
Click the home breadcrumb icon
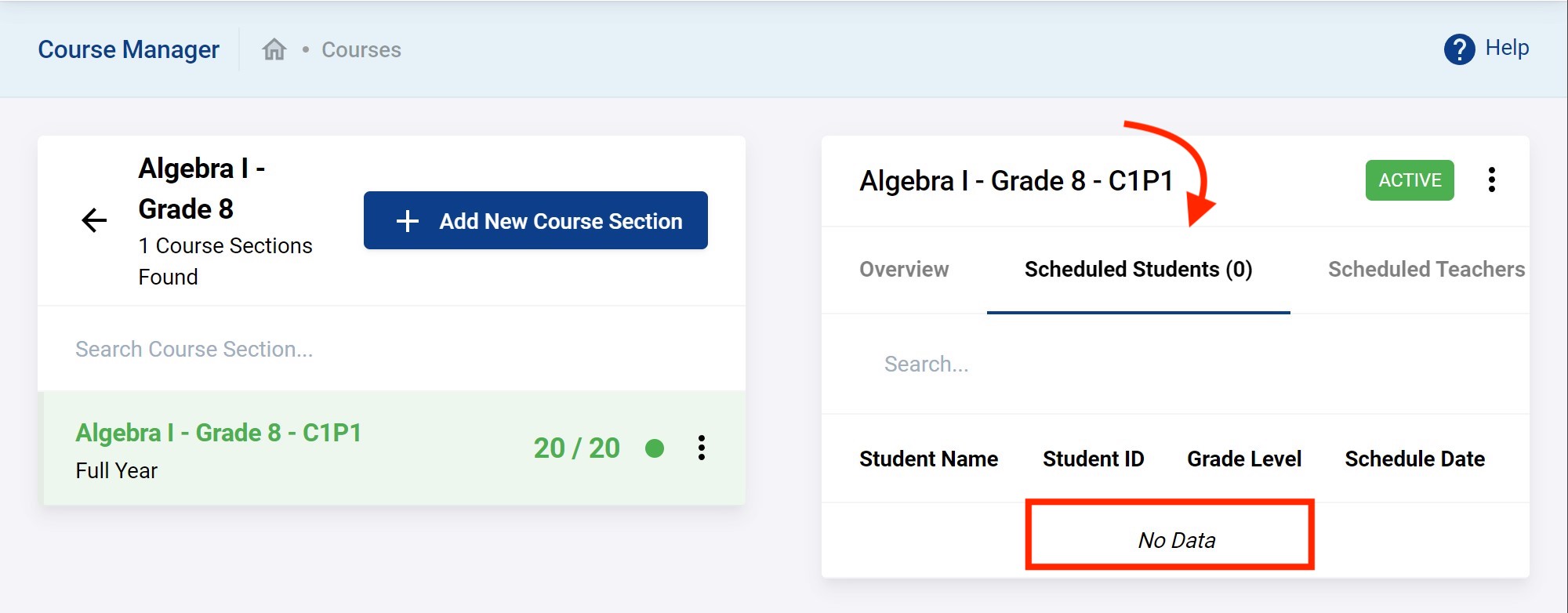coord(274,49)
